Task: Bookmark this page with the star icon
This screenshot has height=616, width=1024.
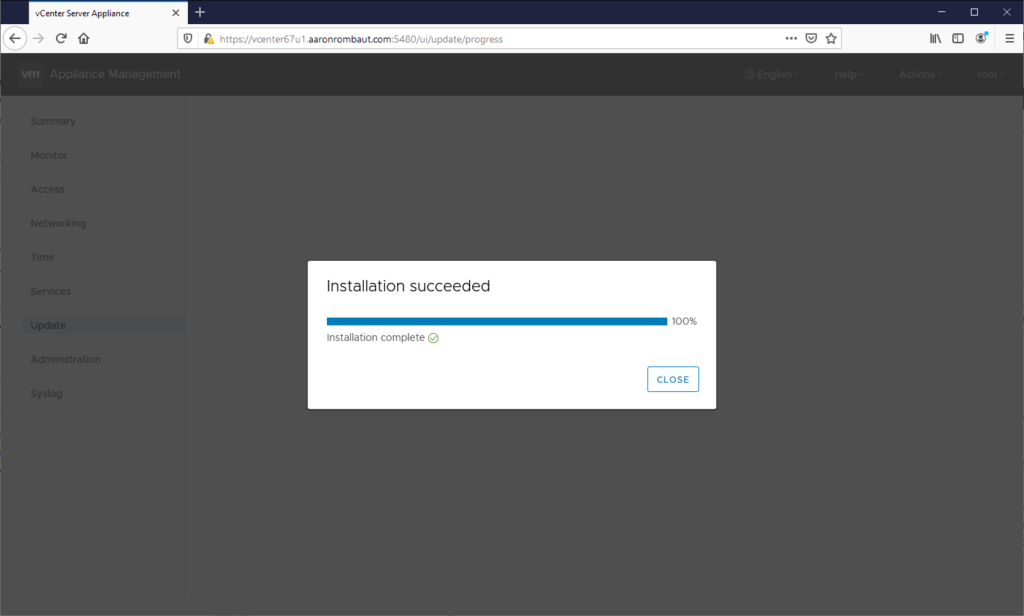Action: [x=831, y=38]
